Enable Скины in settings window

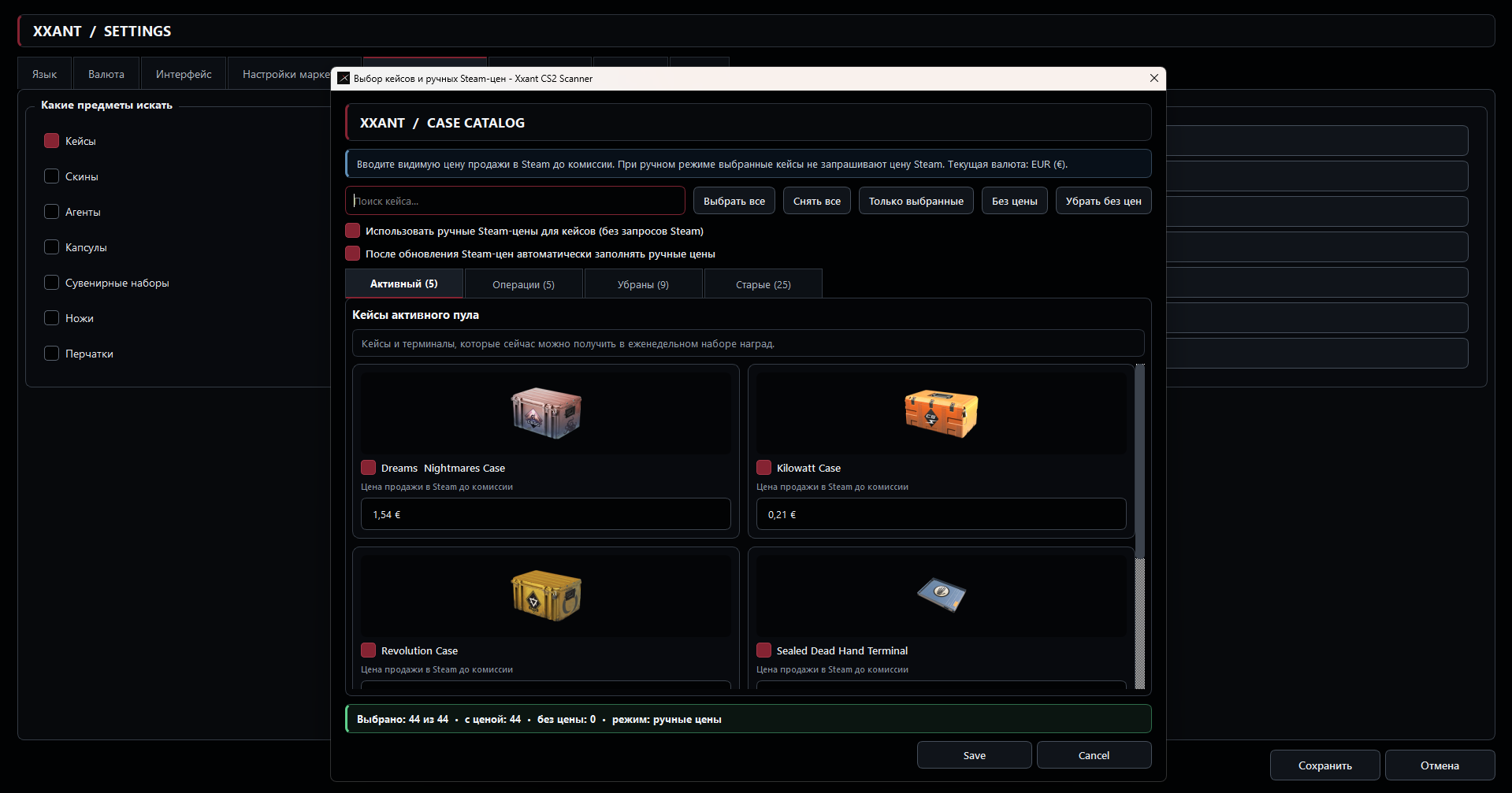pos(52,176)
